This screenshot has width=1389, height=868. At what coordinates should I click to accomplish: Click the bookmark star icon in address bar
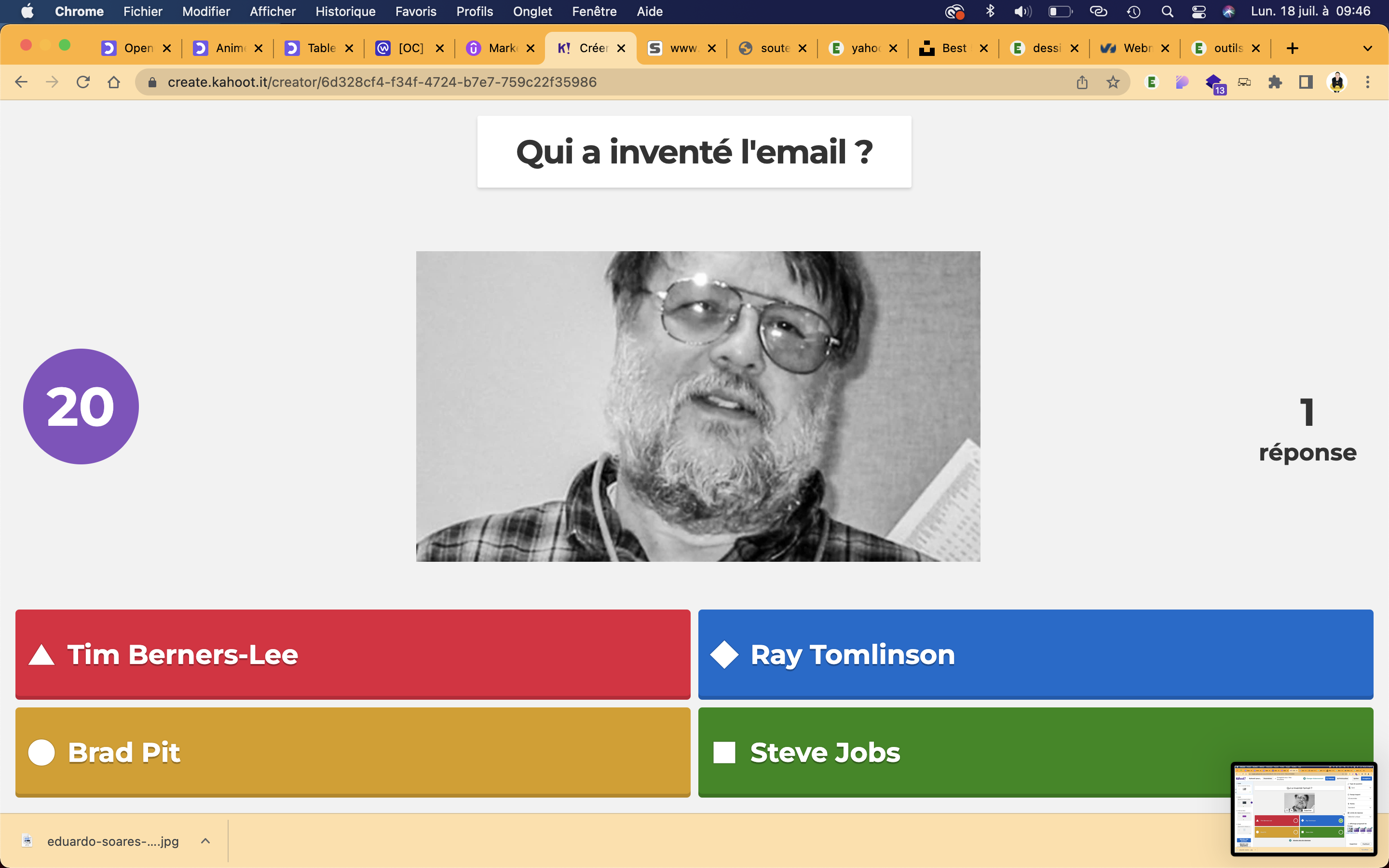(x=1113, y=82)
